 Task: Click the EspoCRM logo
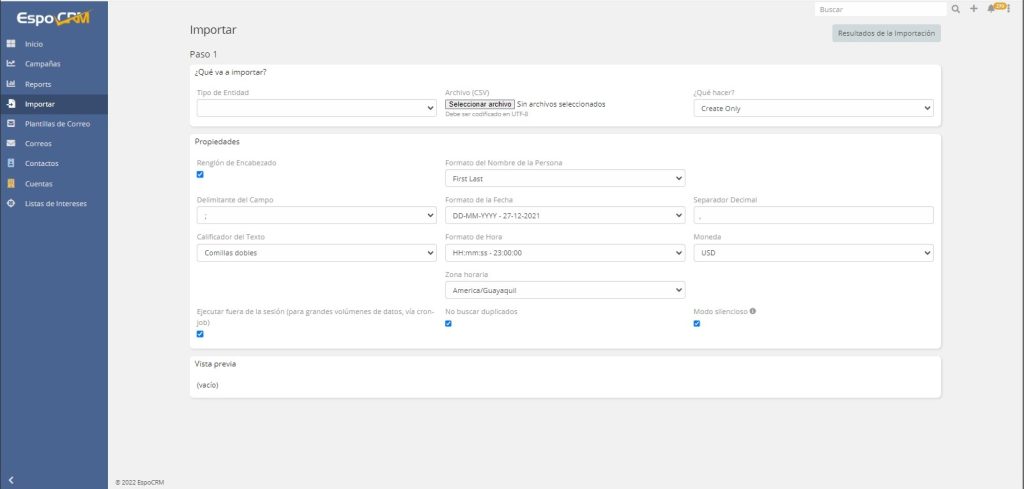(x=53, y=16)
